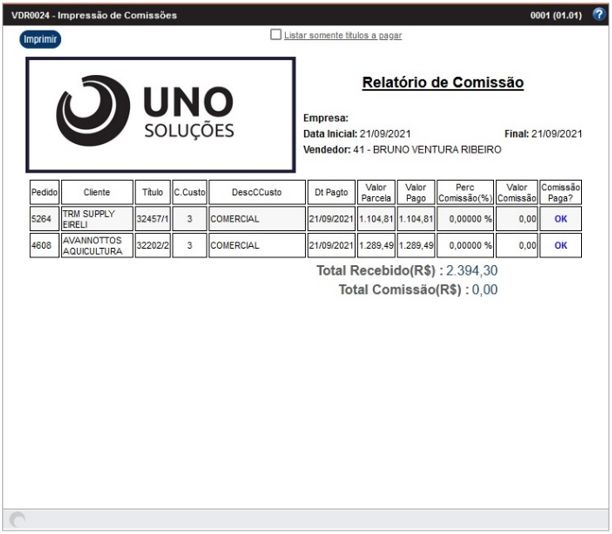Click the Relatório de Comissão heading
612x534 pixels.
[x=442, y=82]
